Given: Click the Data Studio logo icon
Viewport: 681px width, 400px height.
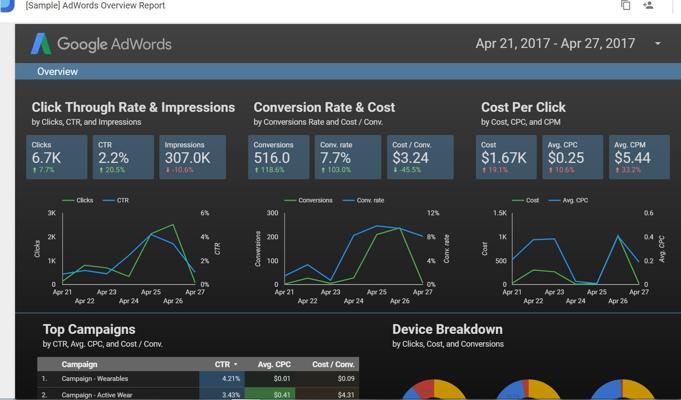Looking at the screenshot, I should click(7, 5).
